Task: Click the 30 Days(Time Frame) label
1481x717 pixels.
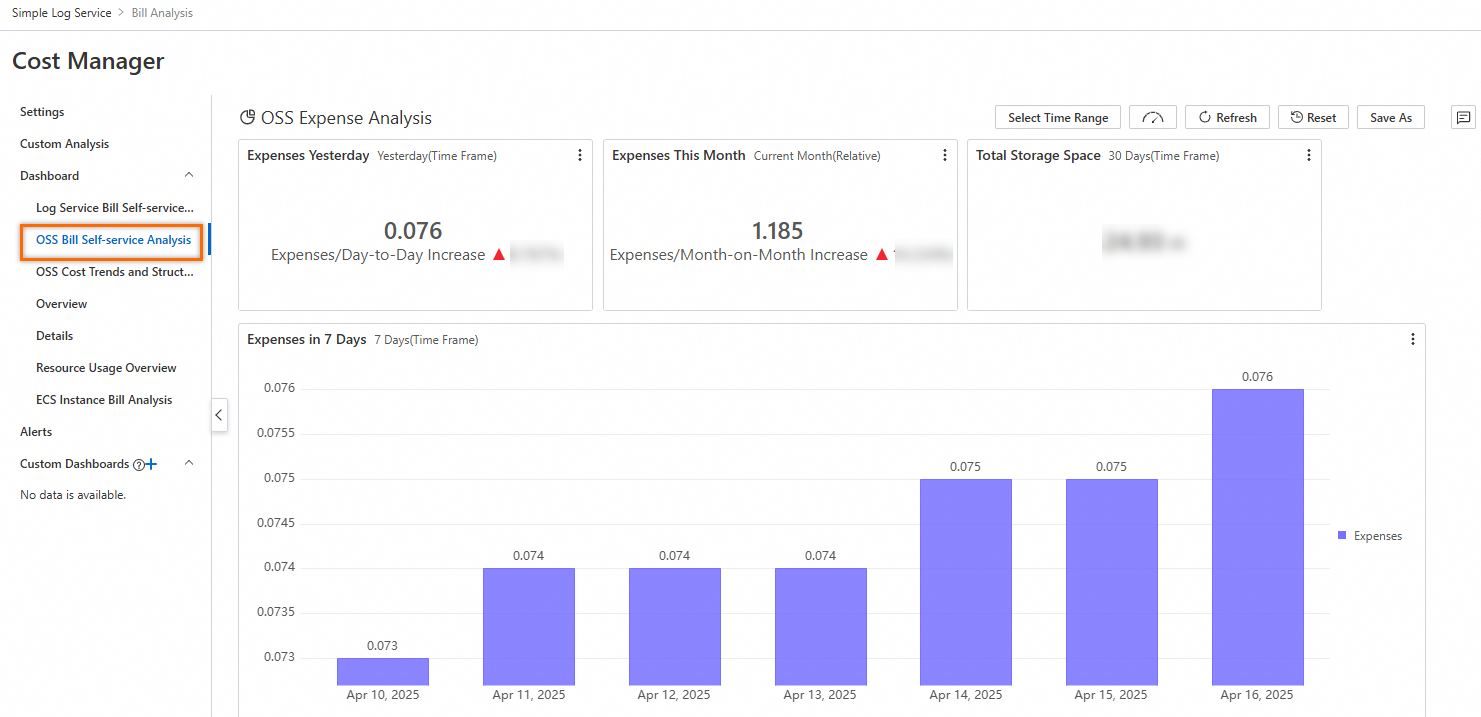Action: tap(1164, 156)
